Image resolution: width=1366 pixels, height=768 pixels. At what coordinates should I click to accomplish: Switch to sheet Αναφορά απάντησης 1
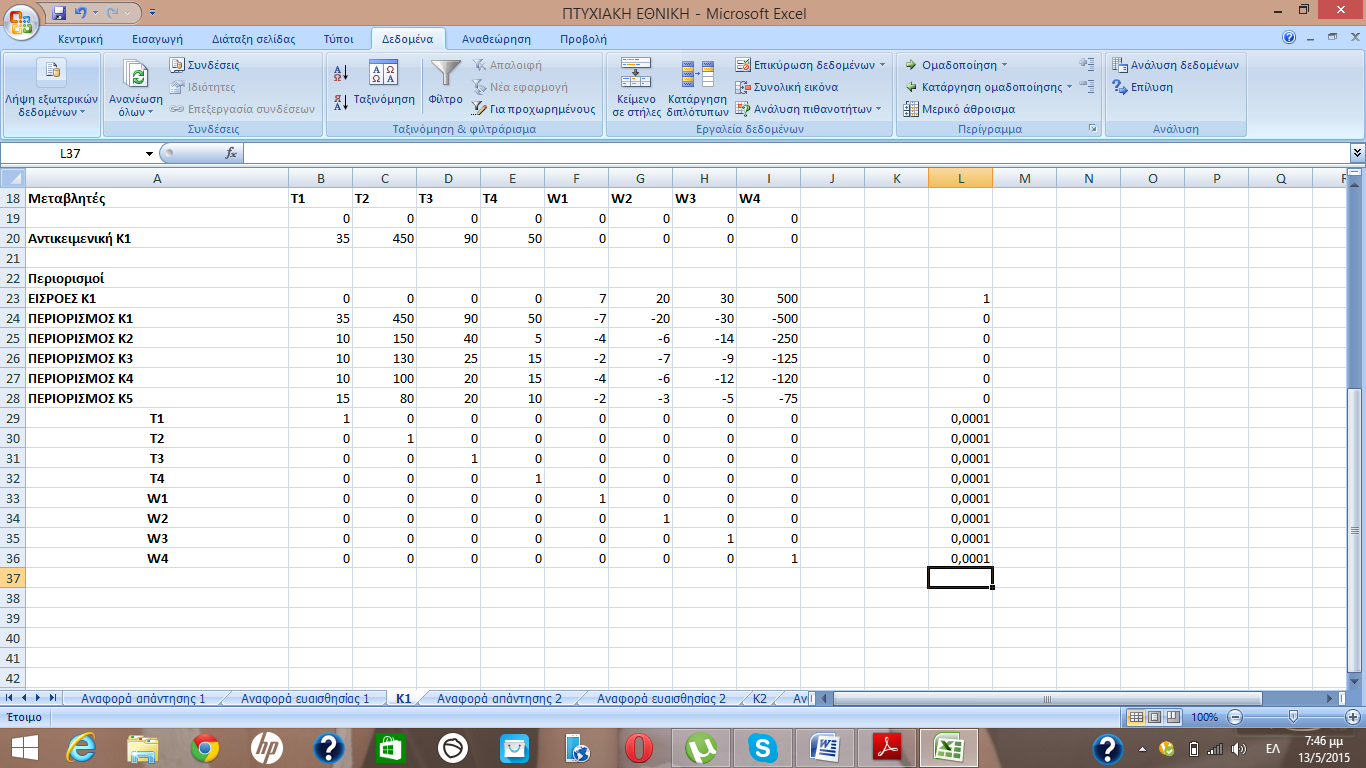coord(143,698)
